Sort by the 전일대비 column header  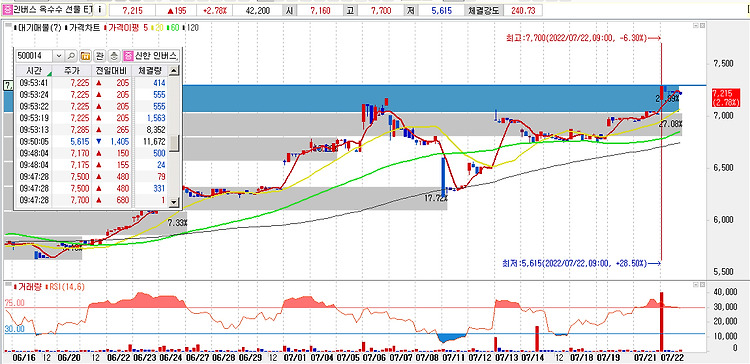click(x=110, y=71)
